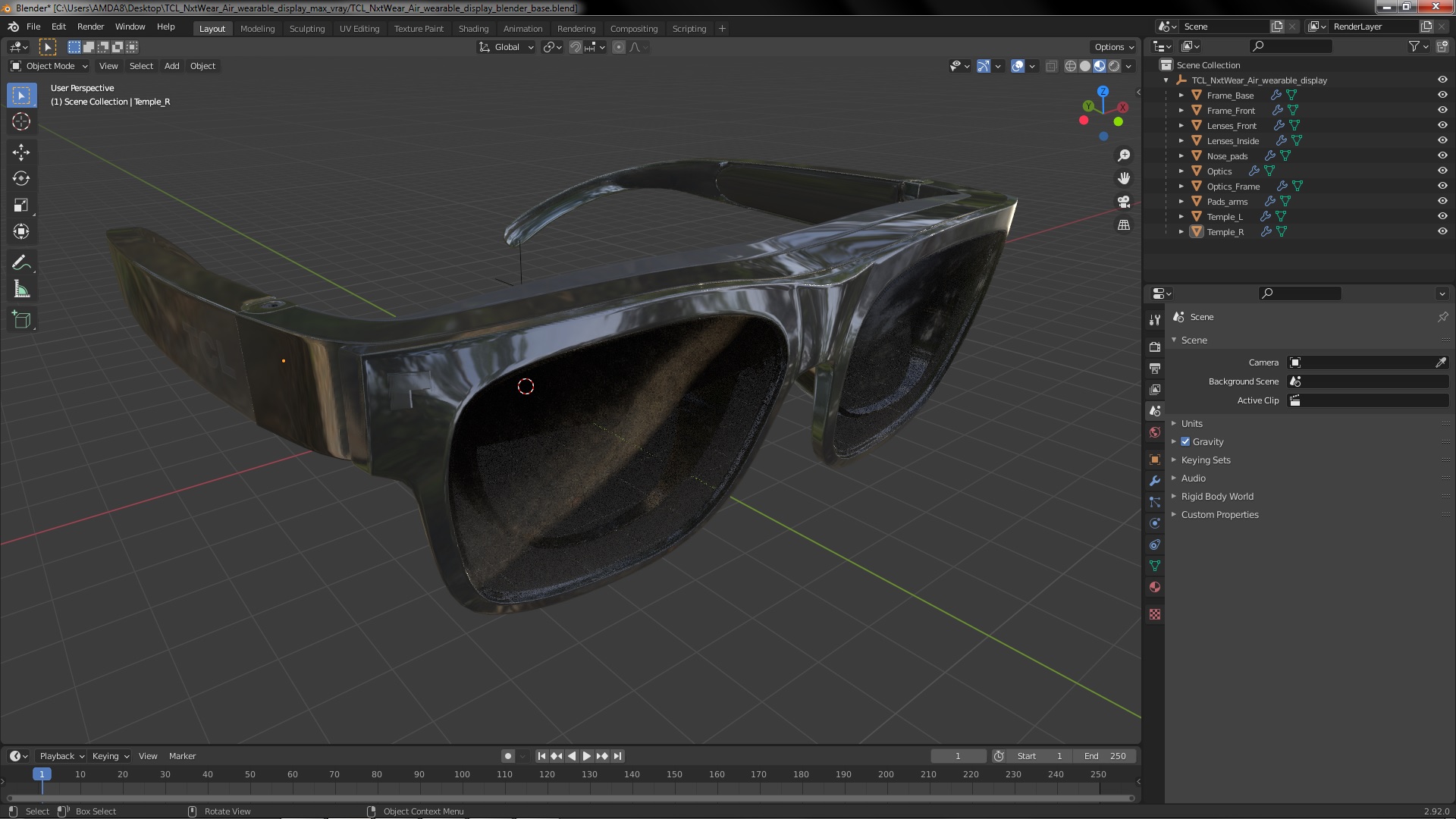Add a new workspace tab
This screenshot has width=1456, height=819.
[x=722, y=29]
